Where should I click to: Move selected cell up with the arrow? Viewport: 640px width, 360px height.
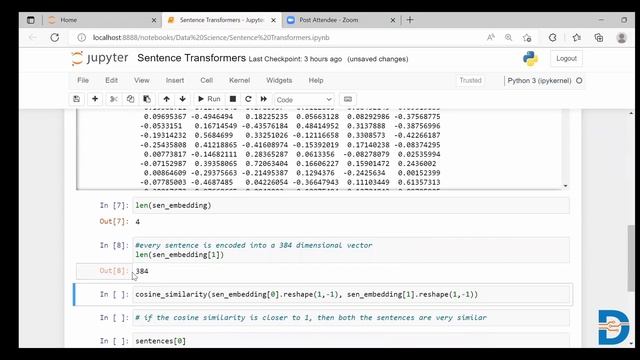point(167,99)
